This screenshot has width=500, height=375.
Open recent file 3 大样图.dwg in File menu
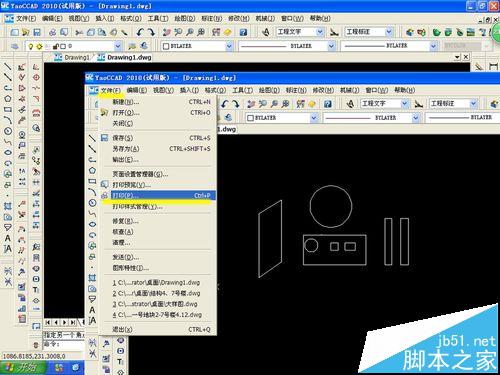158,304
